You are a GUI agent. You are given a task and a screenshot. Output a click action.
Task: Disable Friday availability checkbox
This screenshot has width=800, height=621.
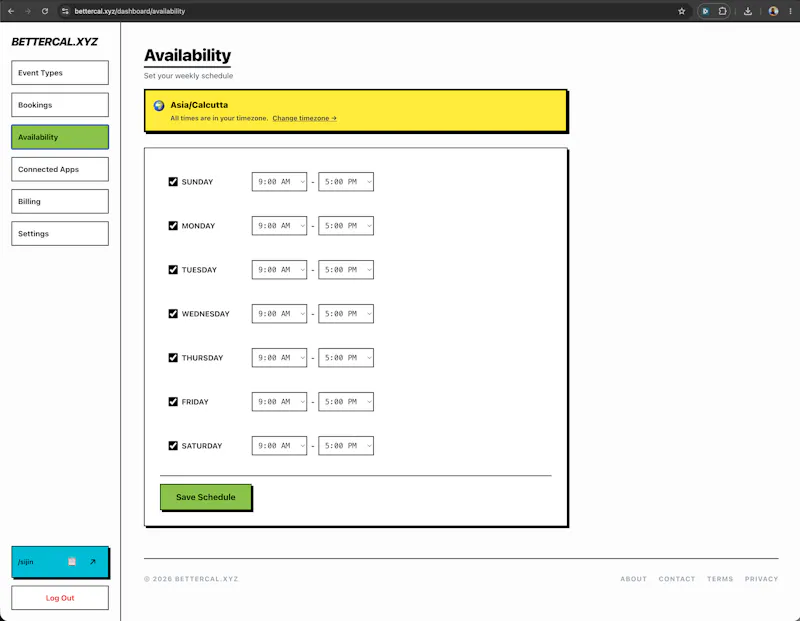coord(173,402)
